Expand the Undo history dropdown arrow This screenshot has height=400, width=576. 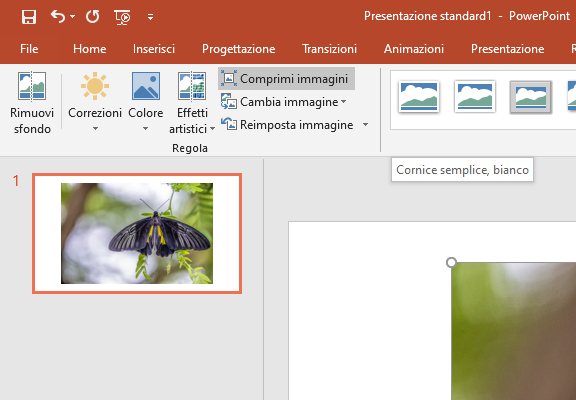[x=72, y=17]
